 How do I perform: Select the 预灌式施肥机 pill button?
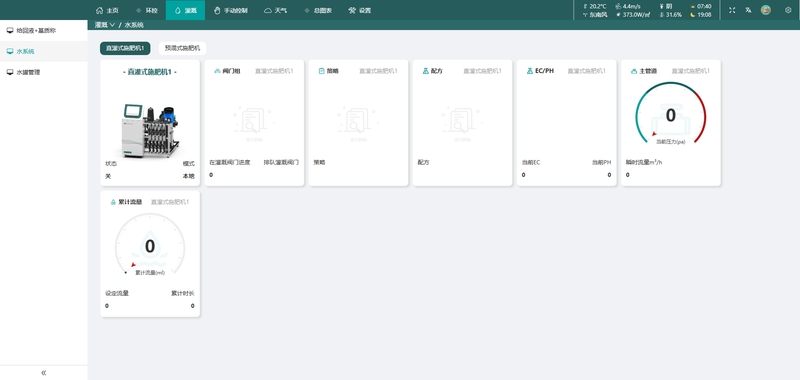182,48
